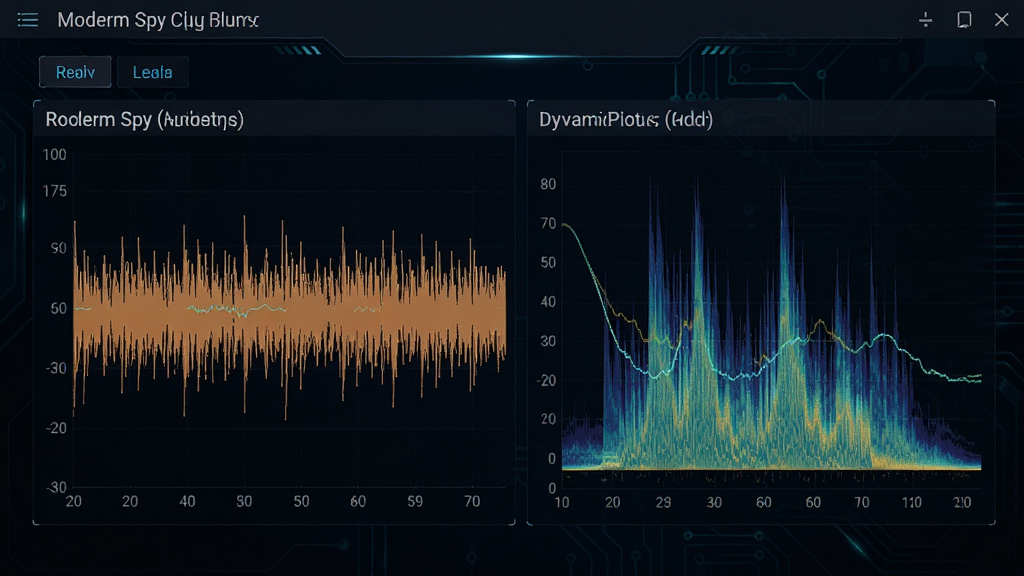Screen dimensions: 1024x576
Task: Open the hamburger menu icon
Action: pos(27,20)
